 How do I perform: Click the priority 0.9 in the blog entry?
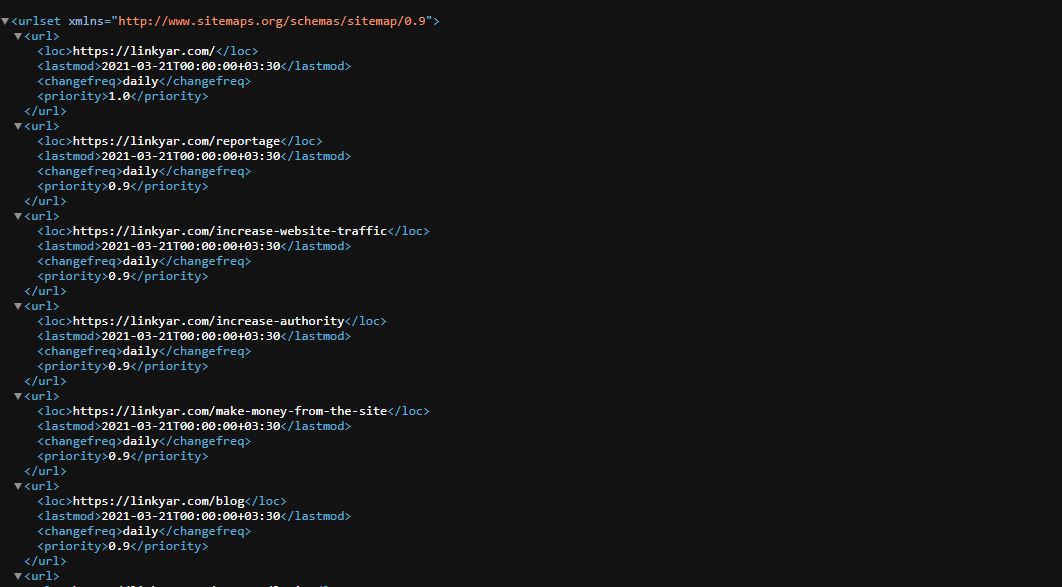[119, 546]
